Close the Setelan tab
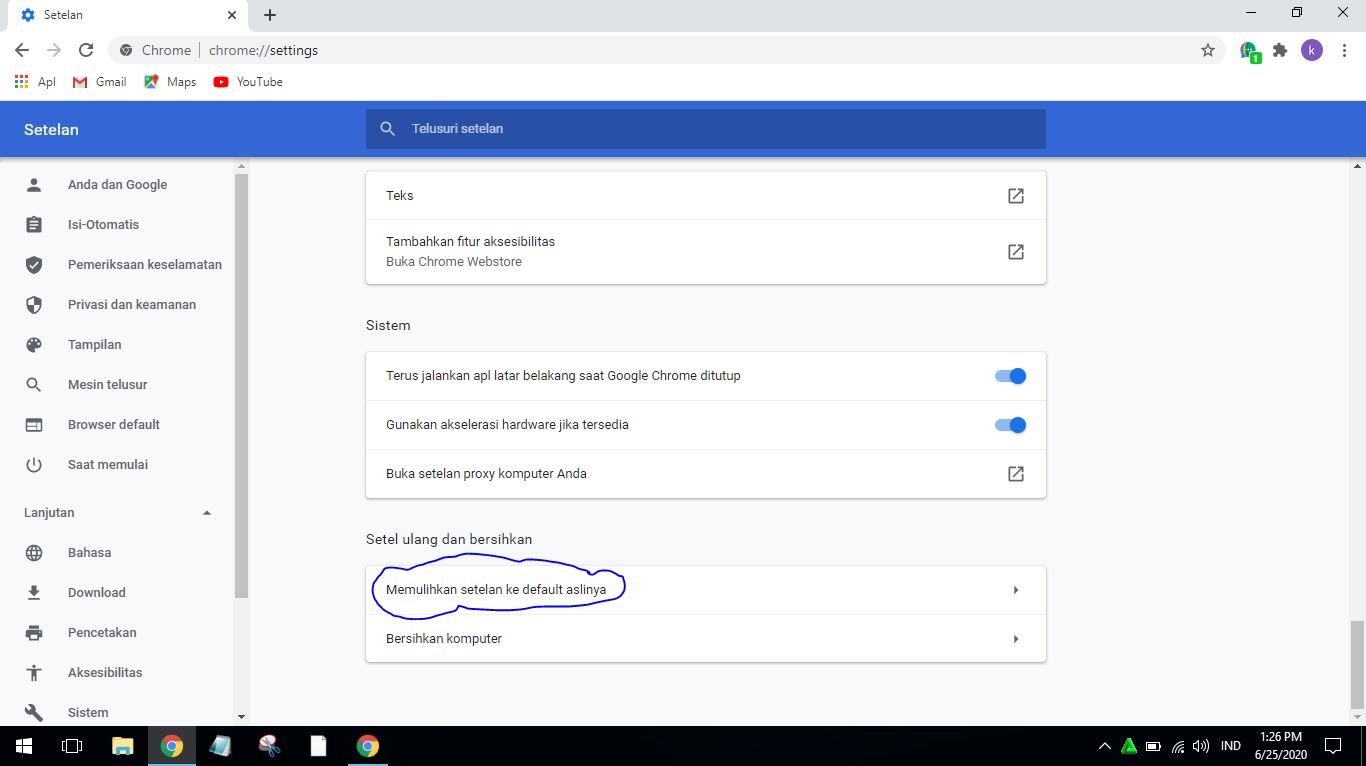This screenshot has height=766, width=1366. (232, 15)
